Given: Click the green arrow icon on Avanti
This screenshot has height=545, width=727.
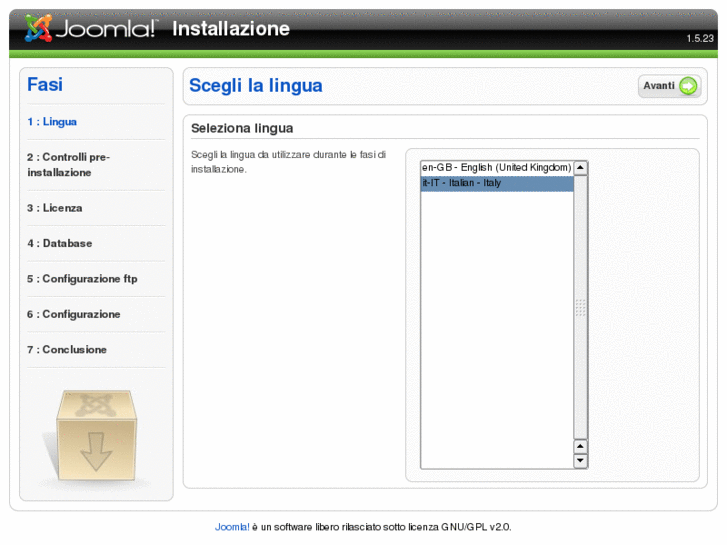Looking at the screenshot, I should pos(688,86).
